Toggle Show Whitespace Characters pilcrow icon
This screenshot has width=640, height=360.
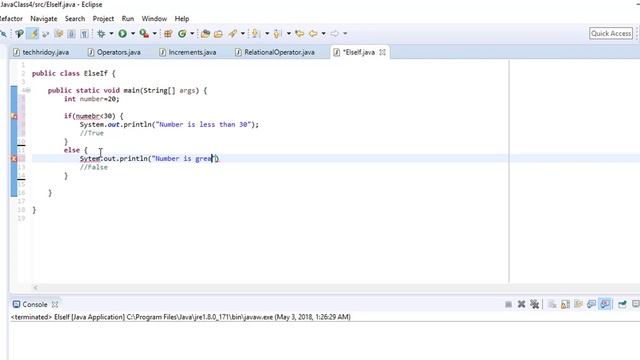click(84, 33)
